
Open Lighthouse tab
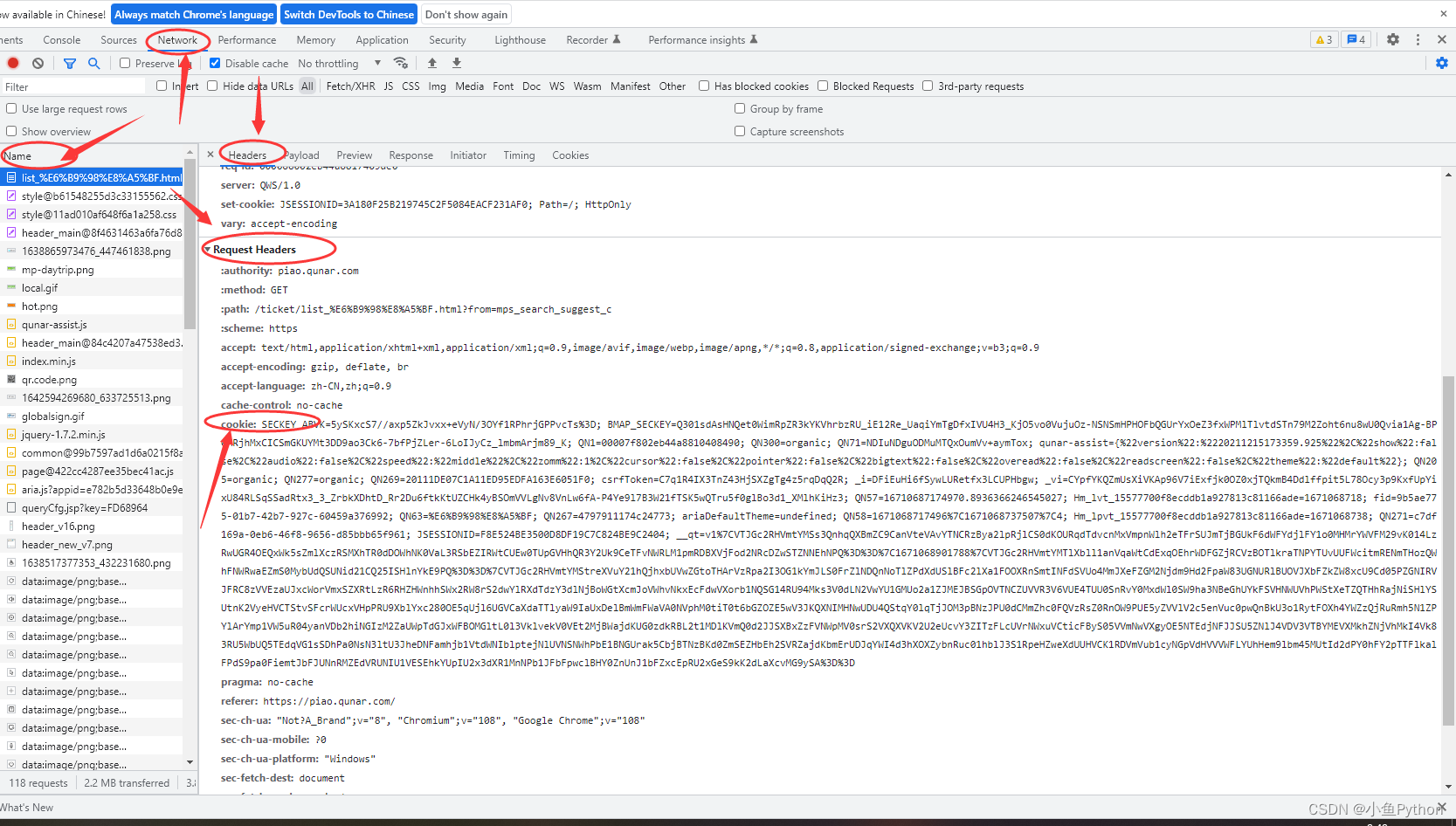click(520, 39)
